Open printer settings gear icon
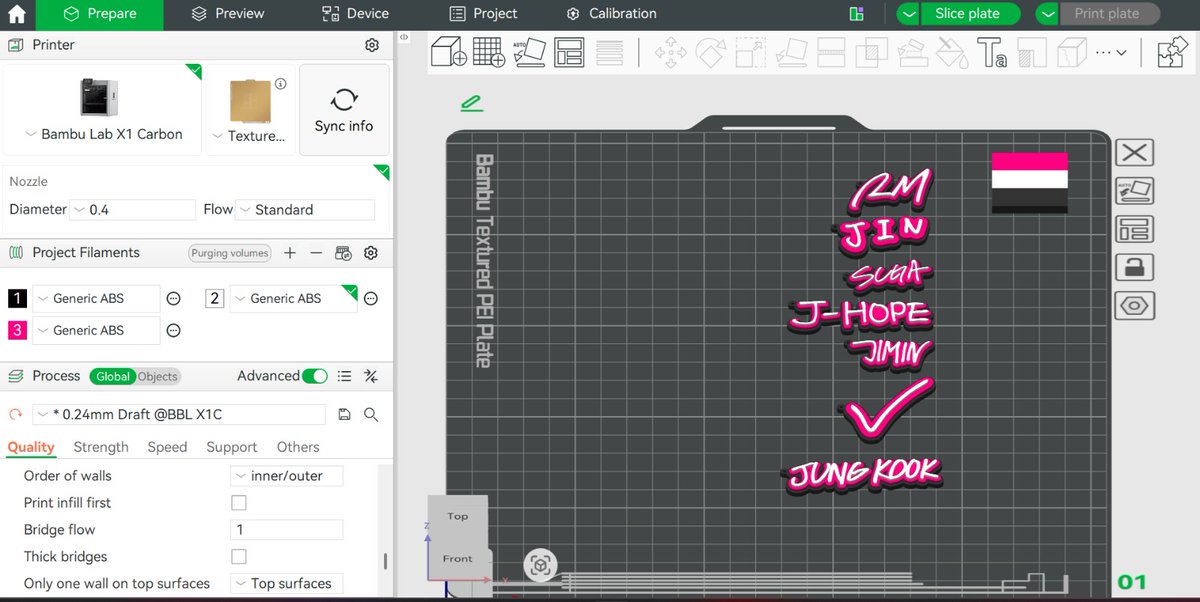The height and width of the screenshot is (602, 1200). [372, 45]
